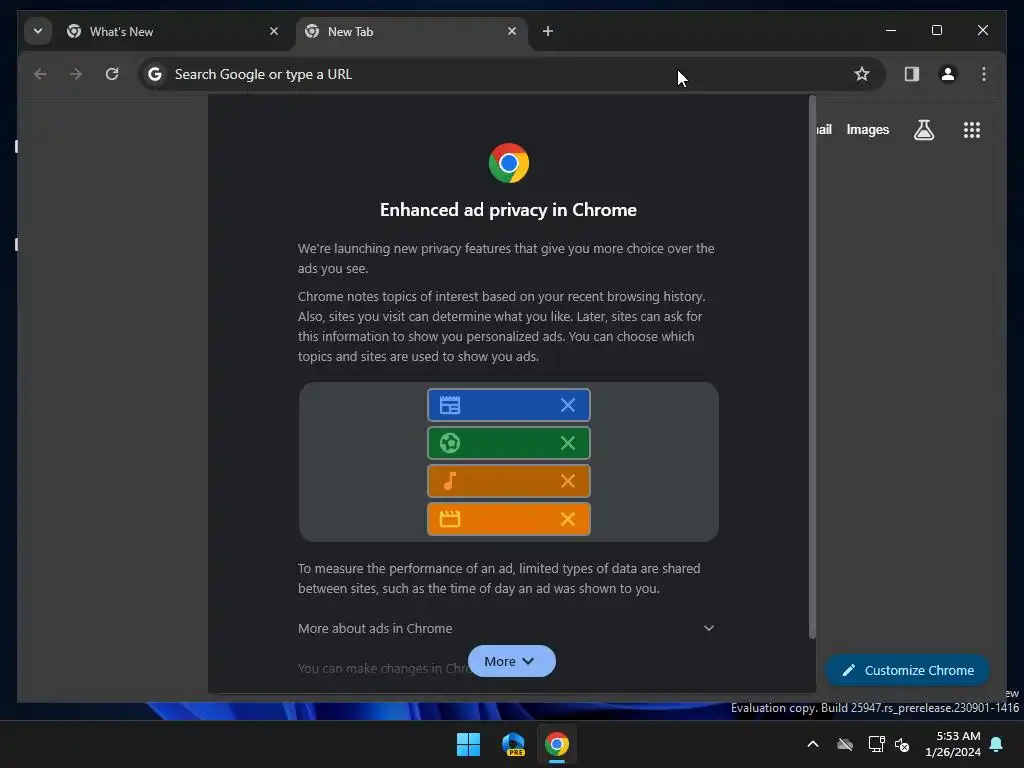Open the tab search dropdown arrow
Screen dimensions: 1024x768
point(38,31)
